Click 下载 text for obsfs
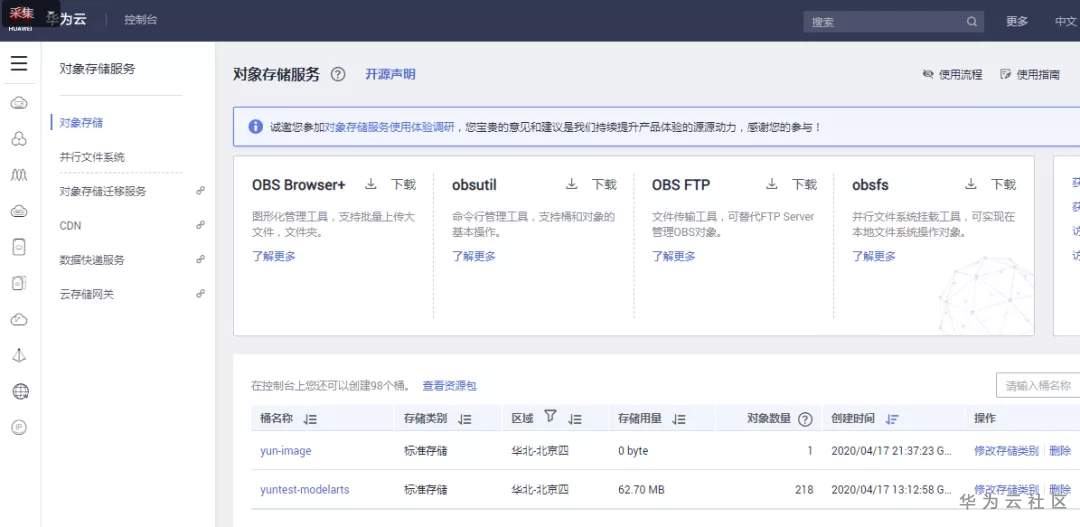Viewport: 1080px width, 527px height. 1003,184
